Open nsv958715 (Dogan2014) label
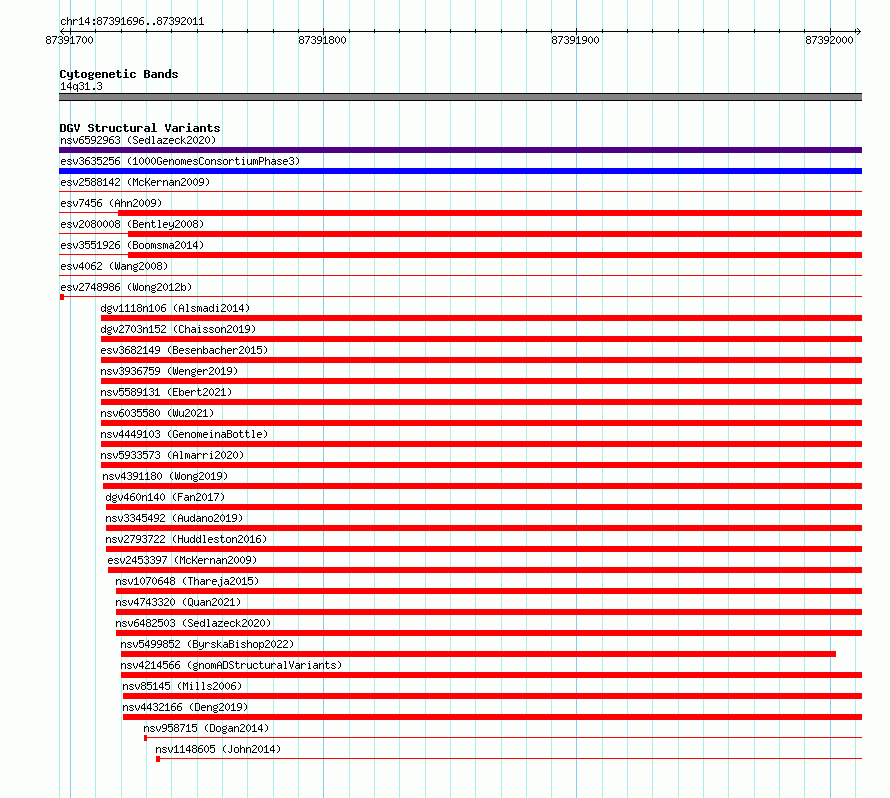890x798 pixels. tap(206, 728)
